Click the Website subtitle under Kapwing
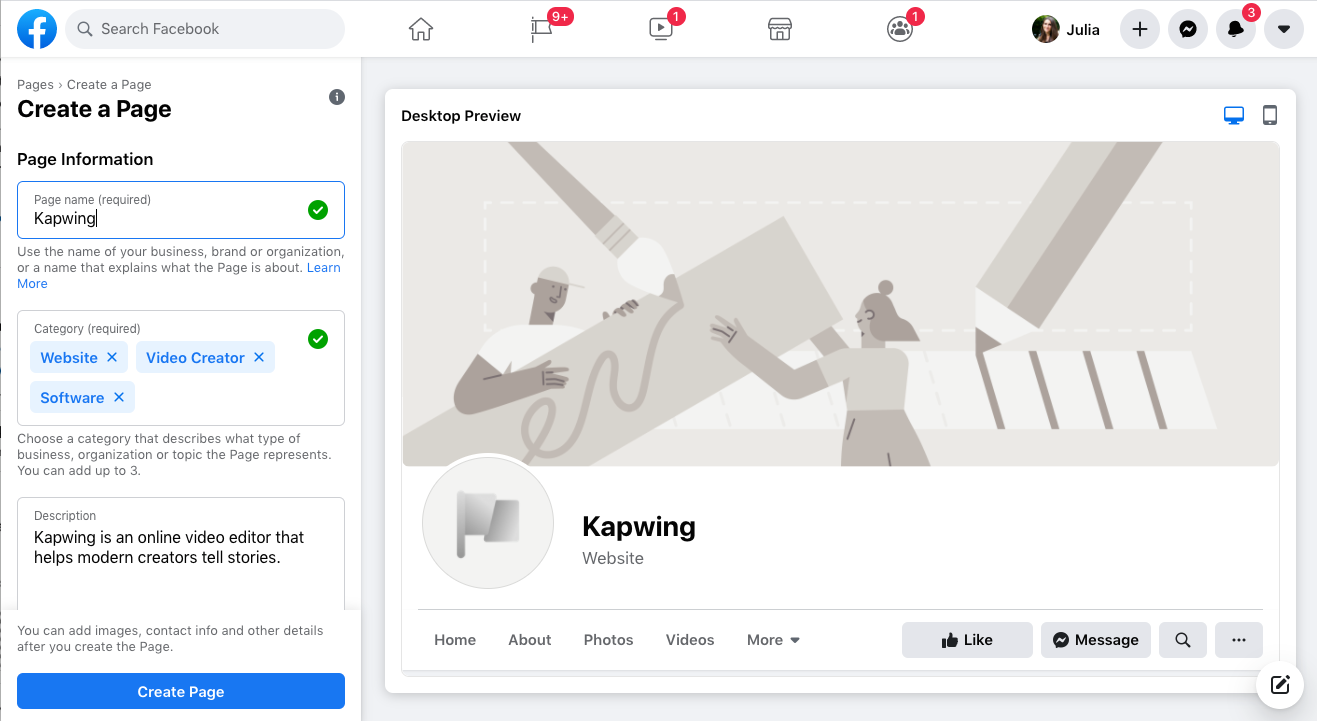The width and height of the screenshot is (1317, 721). pyautogui.click(x=613, y=558)
